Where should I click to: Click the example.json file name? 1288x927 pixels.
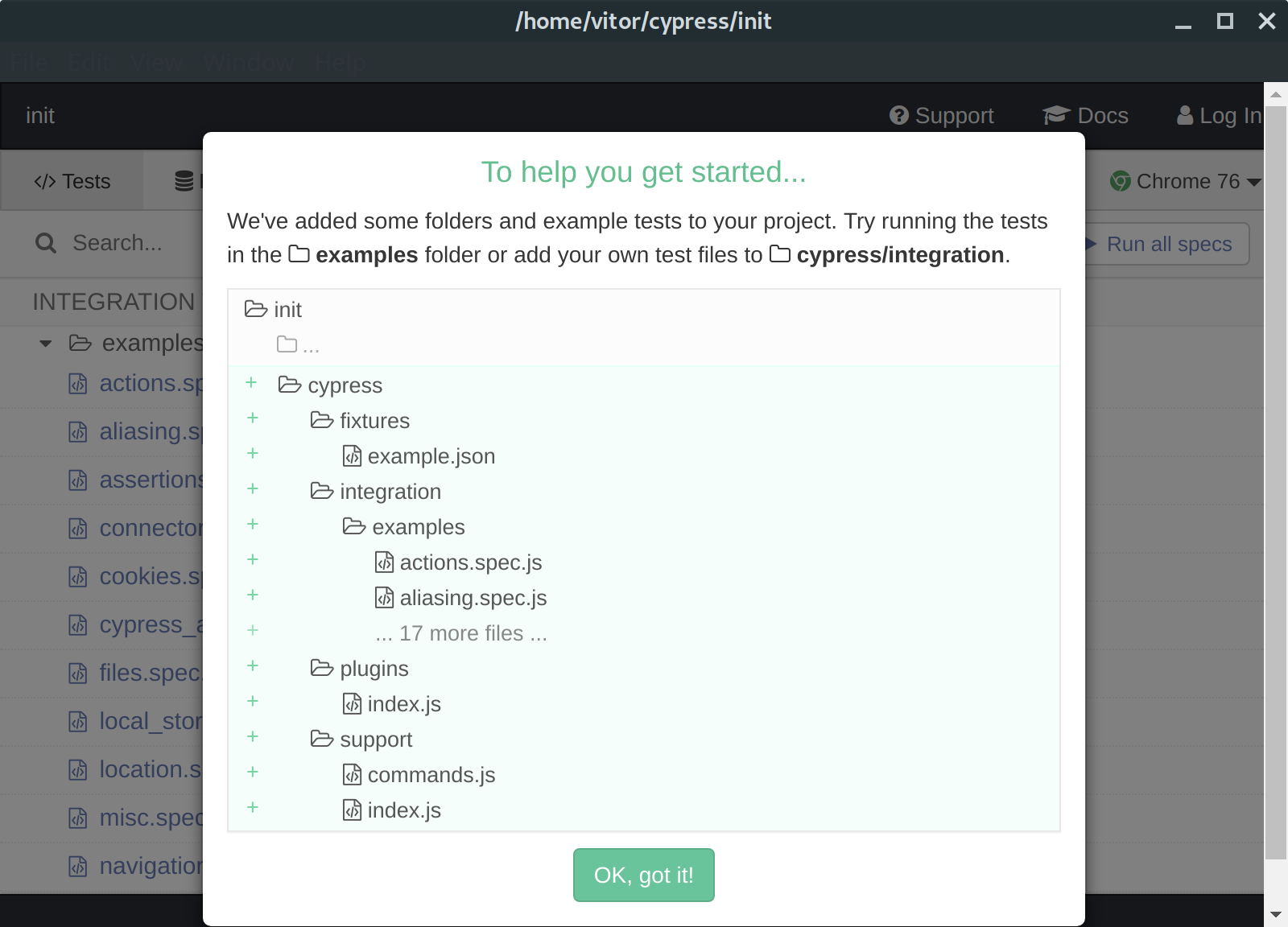click(x=431, y=456)
